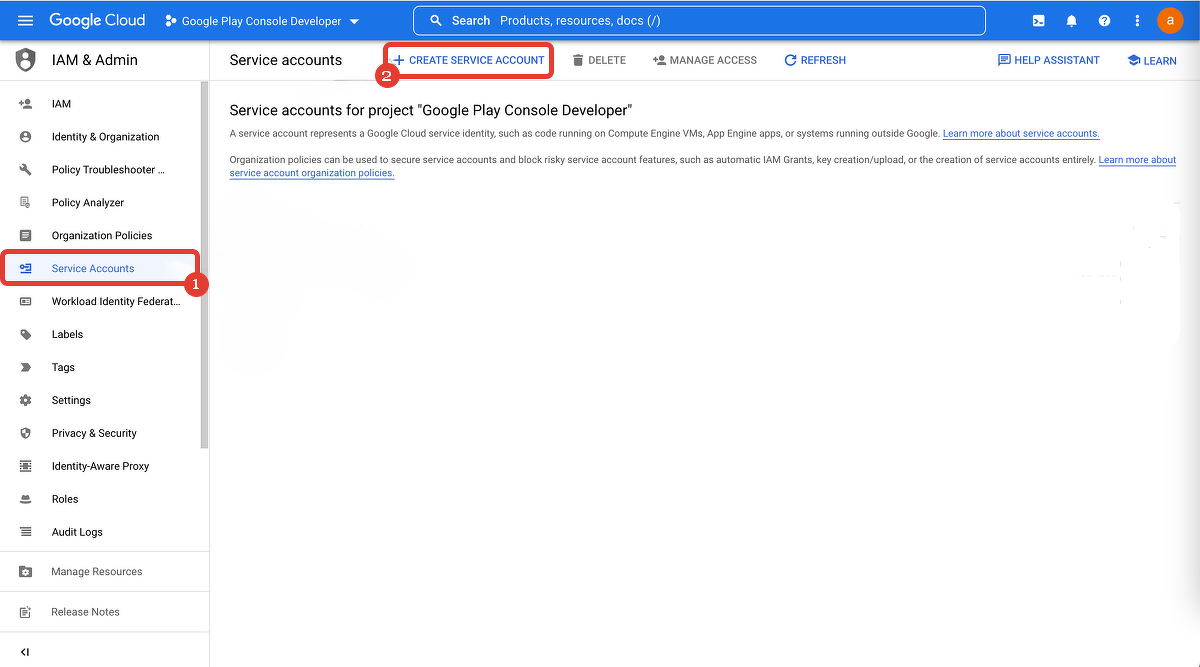This screenshot has height=667, width=1200.
Task: Click the search bar input field
Action: click(x=699, y=20)
